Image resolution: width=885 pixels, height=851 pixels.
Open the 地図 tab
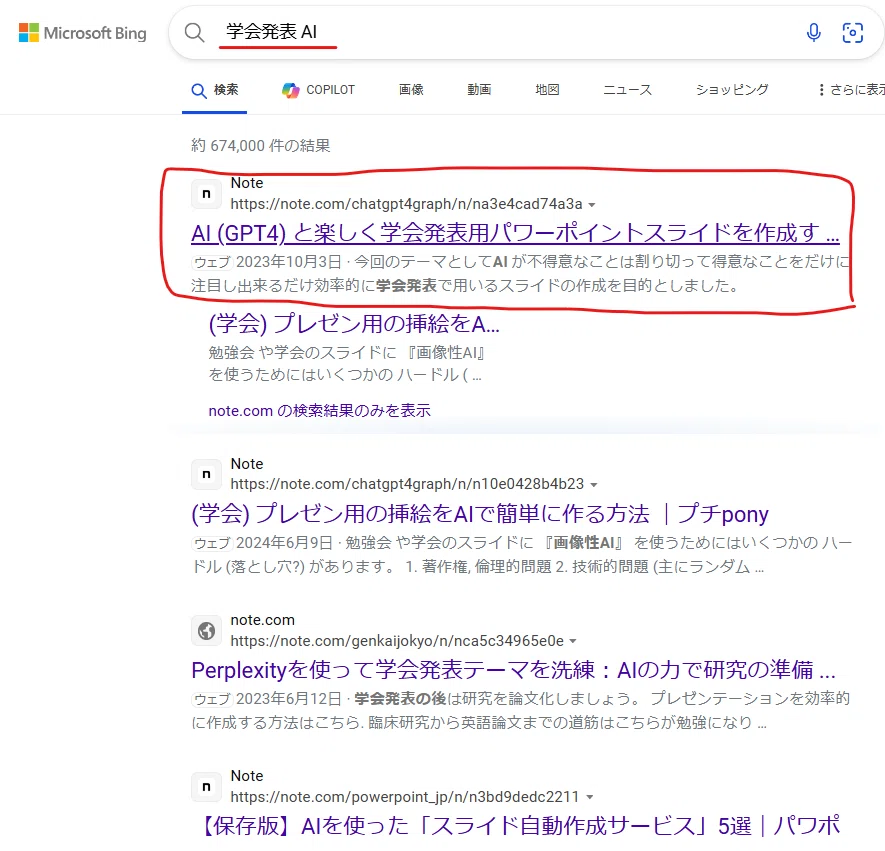(547, 90)
